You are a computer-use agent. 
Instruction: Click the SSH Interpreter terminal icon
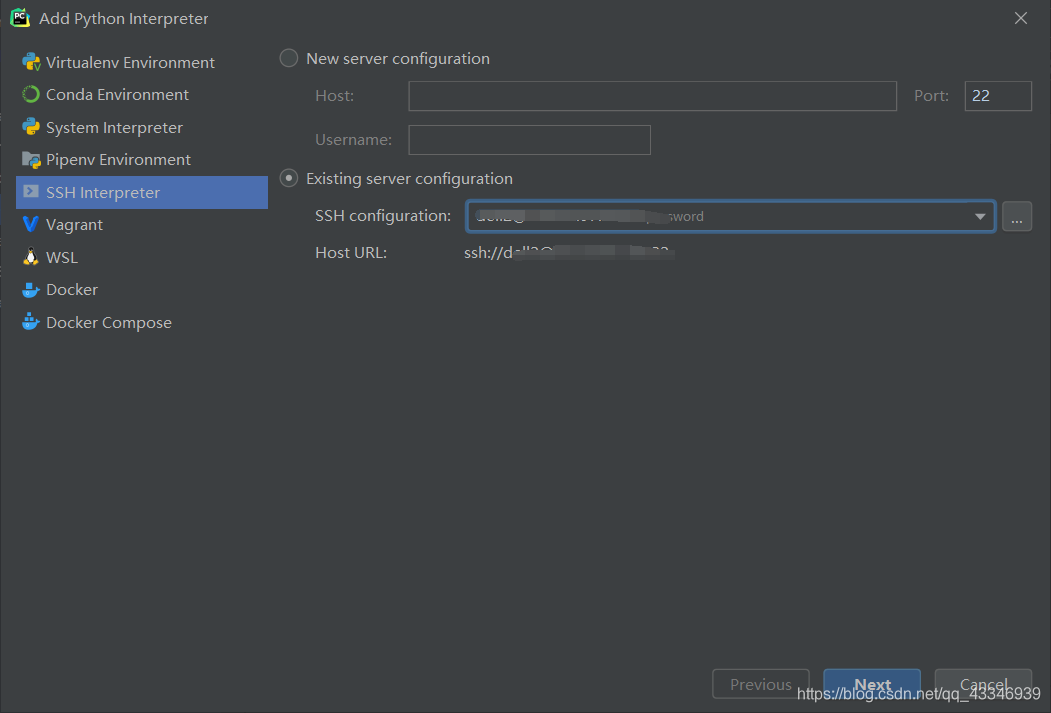[x=31, y=192]
